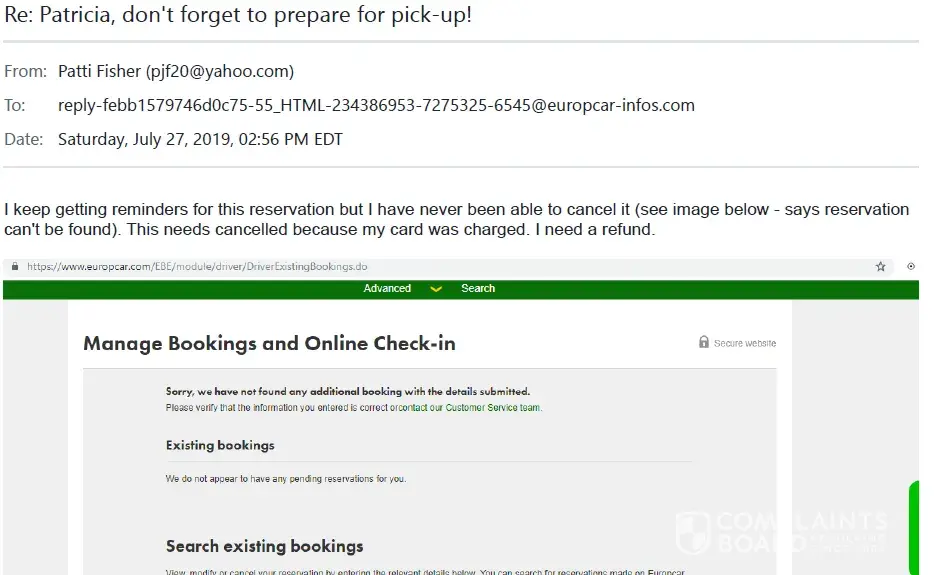Select Search in the green bar
Screen dimensions: 937x575
pyautogui.click(x=478, y=289)
